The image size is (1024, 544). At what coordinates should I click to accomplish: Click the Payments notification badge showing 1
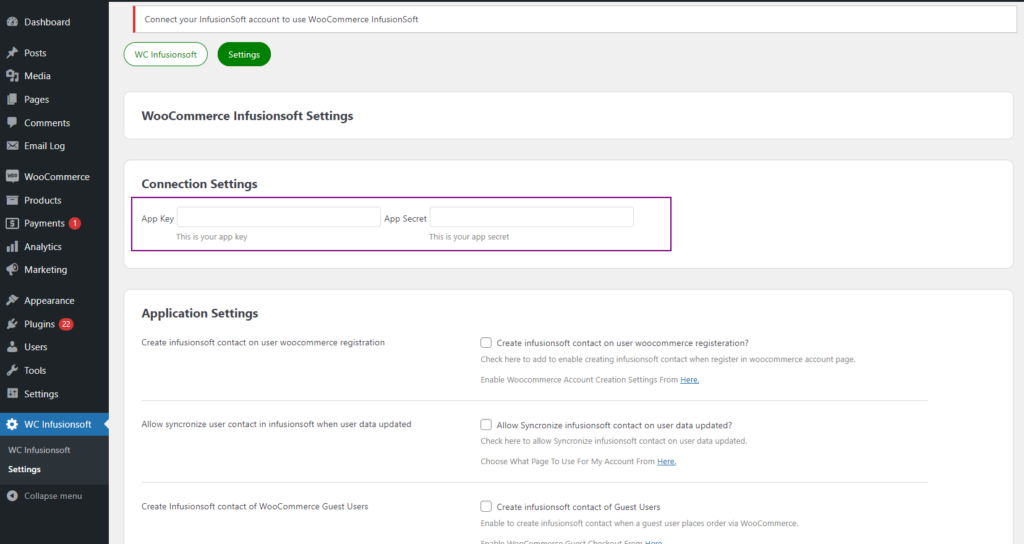click(x=75, y=223)
